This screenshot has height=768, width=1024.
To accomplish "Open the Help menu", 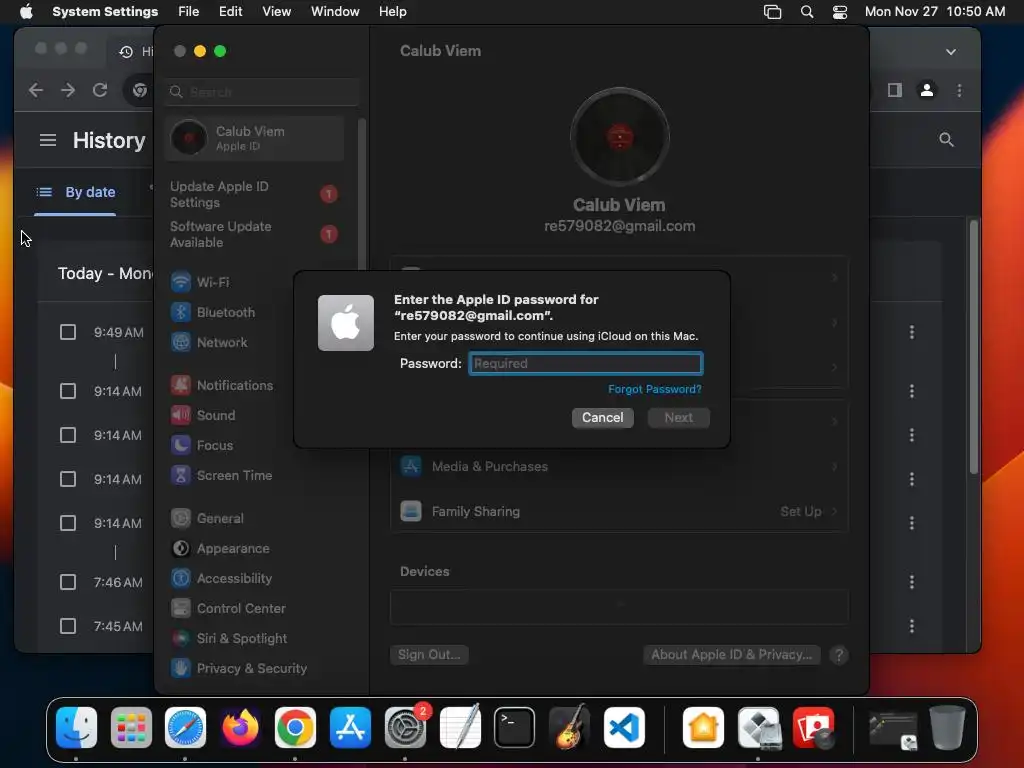I will pyautogui.click(x=392, y=12).
